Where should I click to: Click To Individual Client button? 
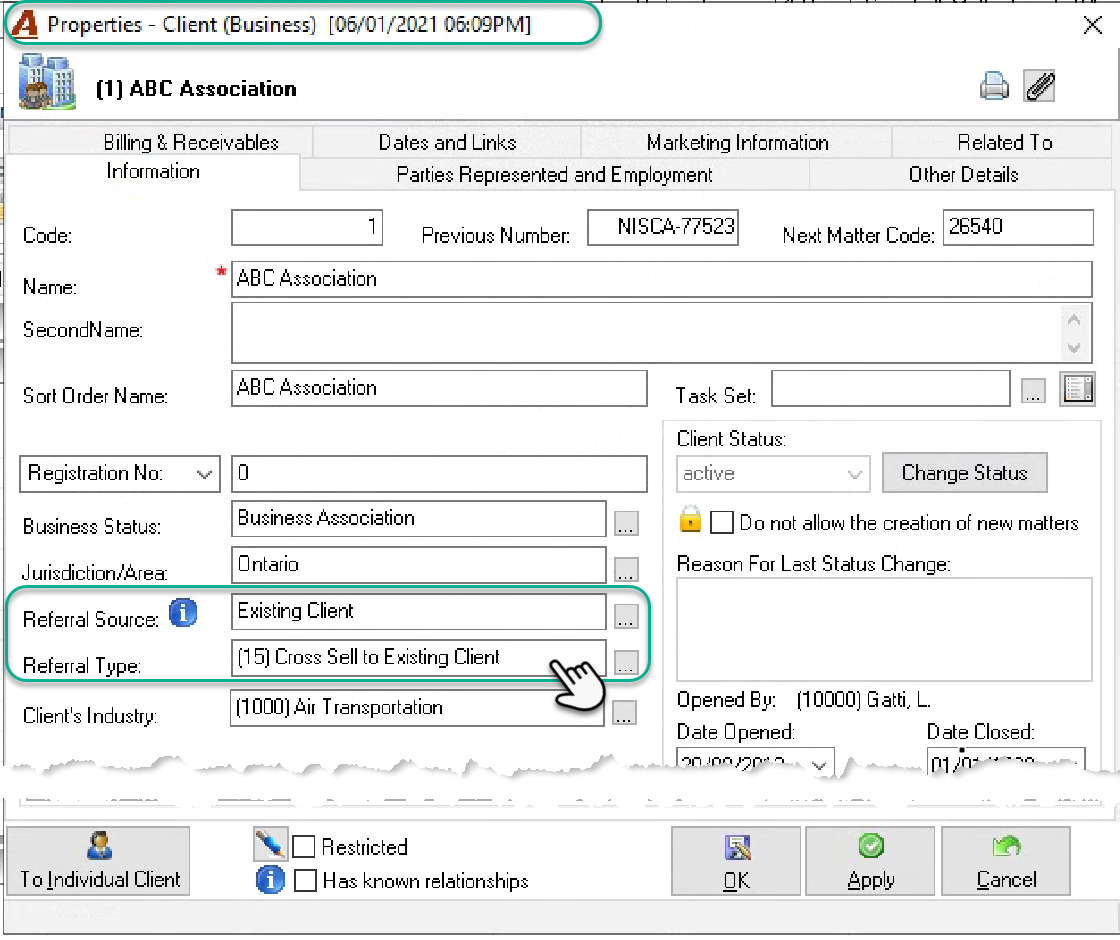(99, 861)
